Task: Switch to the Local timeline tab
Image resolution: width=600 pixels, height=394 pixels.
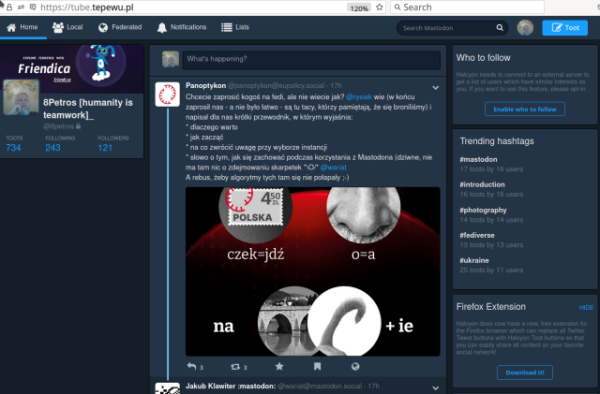Action: coord(67,28)
